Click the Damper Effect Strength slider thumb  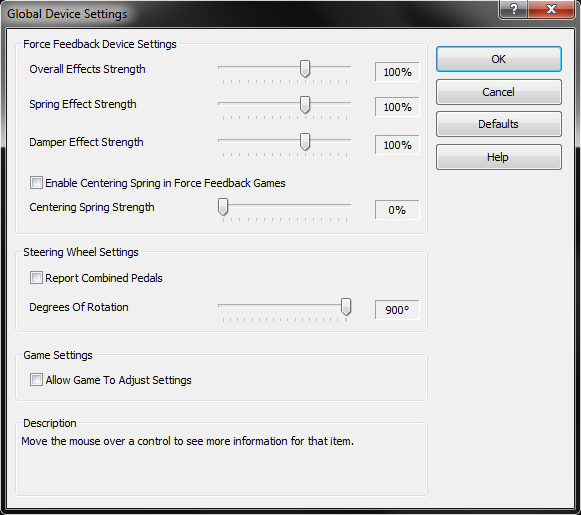tap(305, 142)
